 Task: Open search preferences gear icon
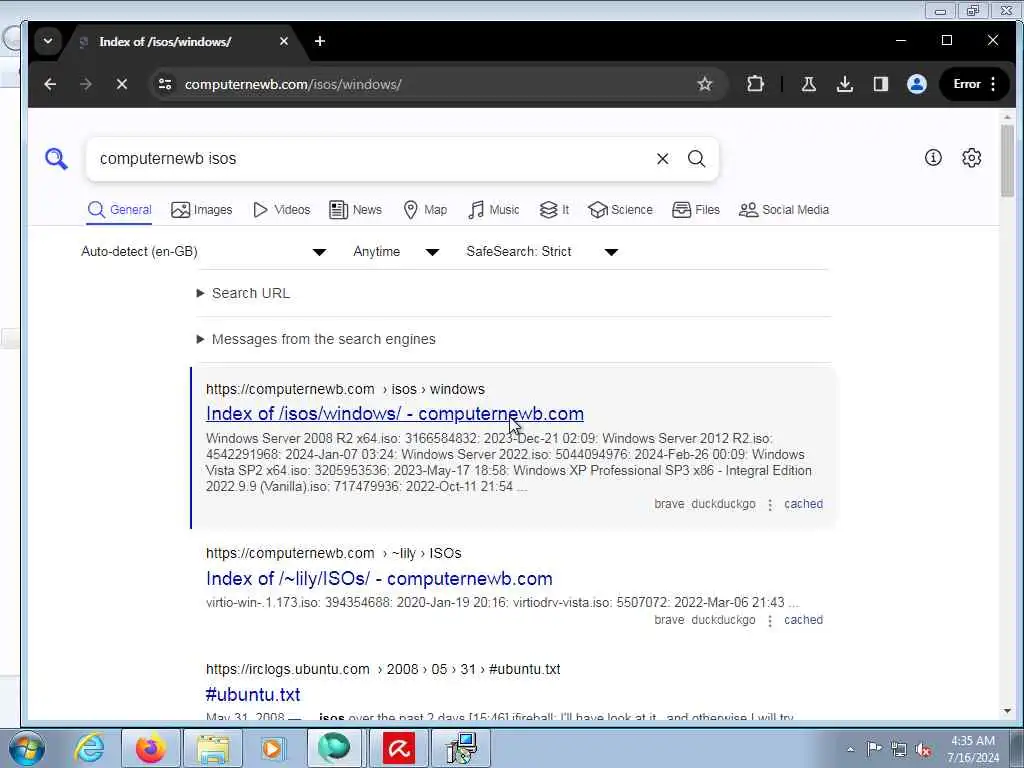coord(972,157)
